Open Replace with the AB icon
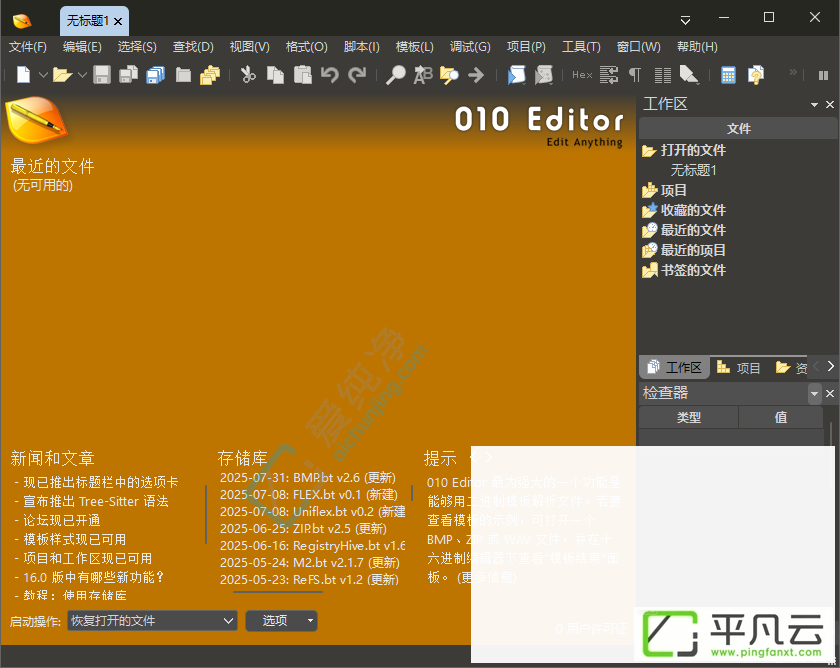Screen dimensions: 840x668 pyautogui.click(x=423, y=75)
